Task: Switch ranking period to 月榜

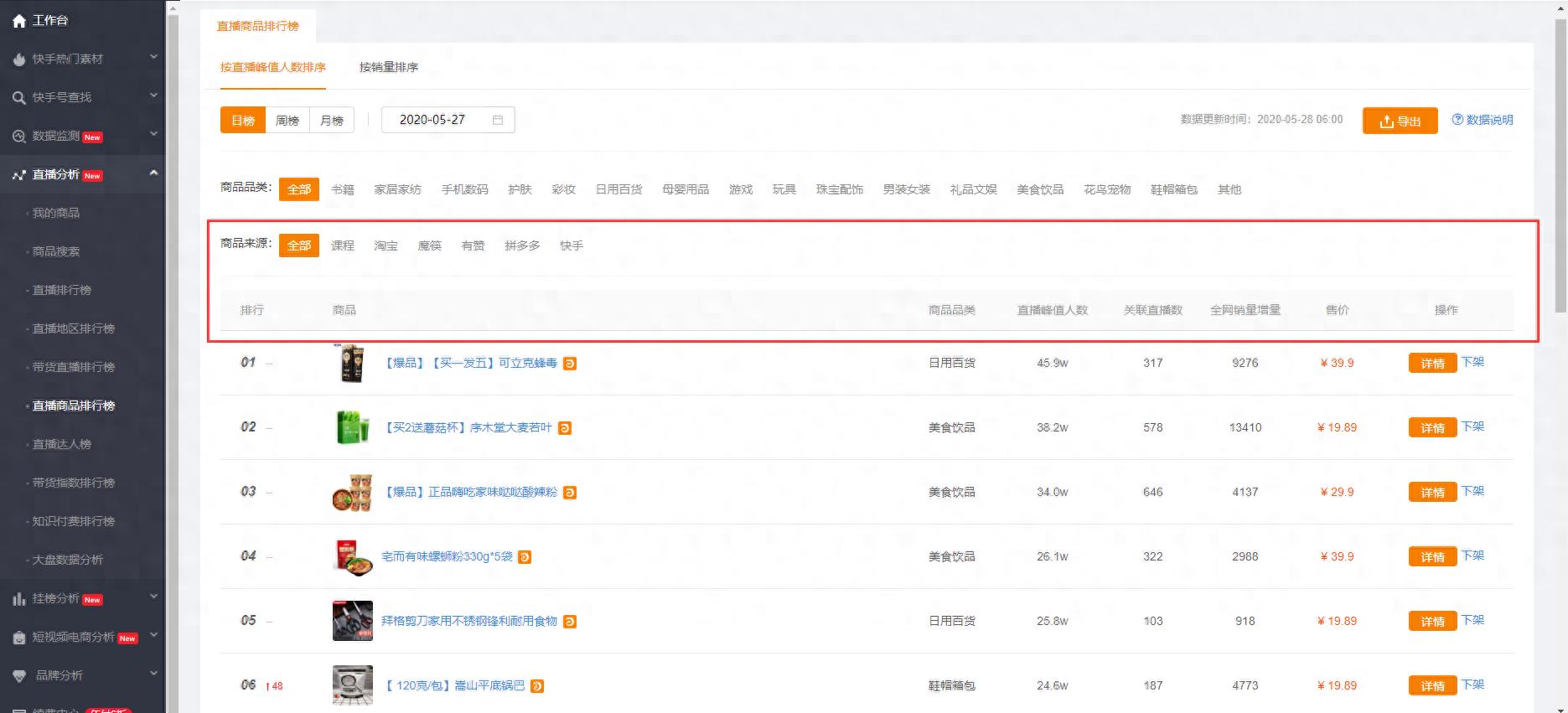Action: [332, 121]
